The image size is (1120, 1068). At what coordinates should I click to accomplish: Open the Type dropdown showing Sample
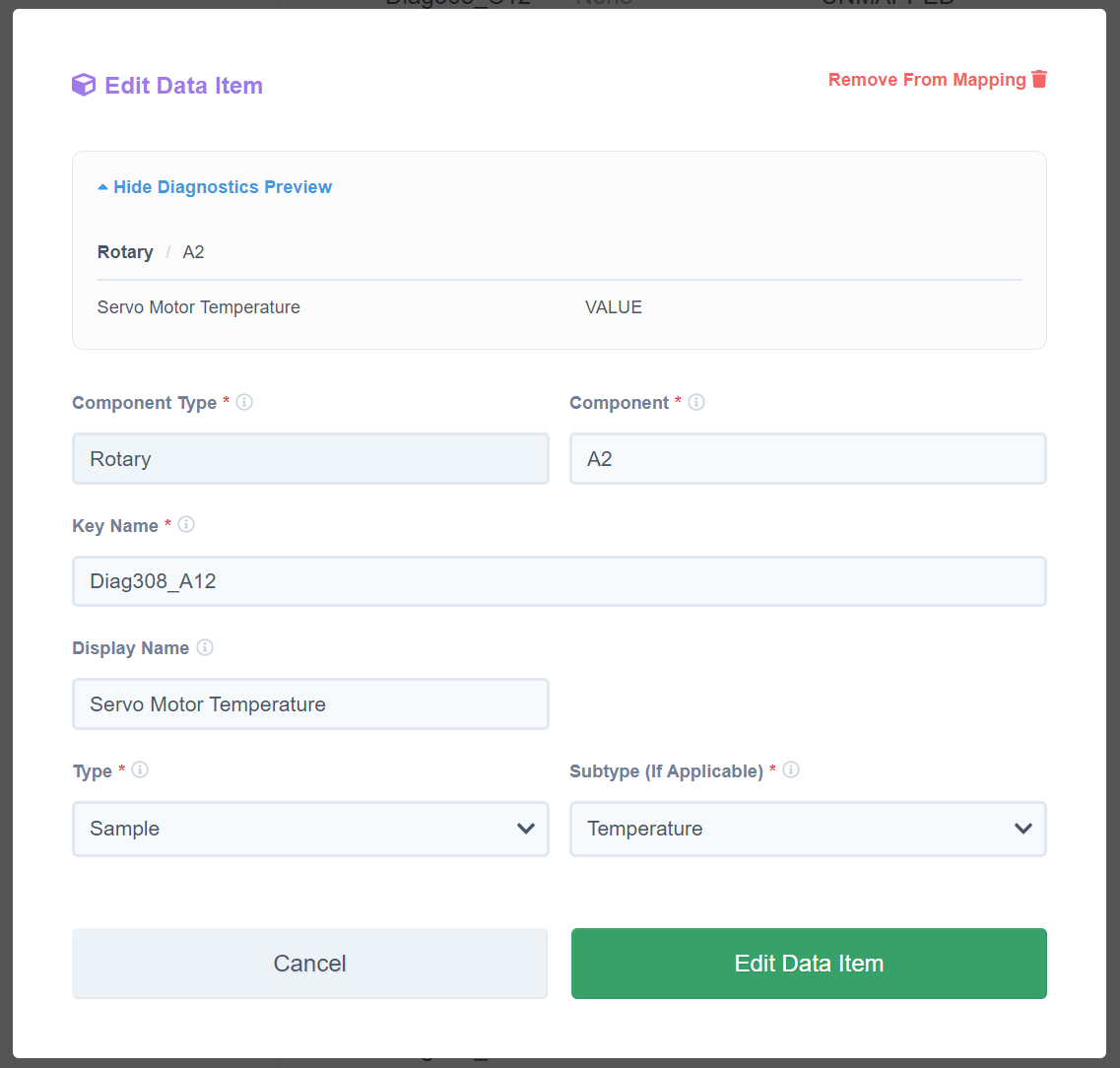[310, 829]
